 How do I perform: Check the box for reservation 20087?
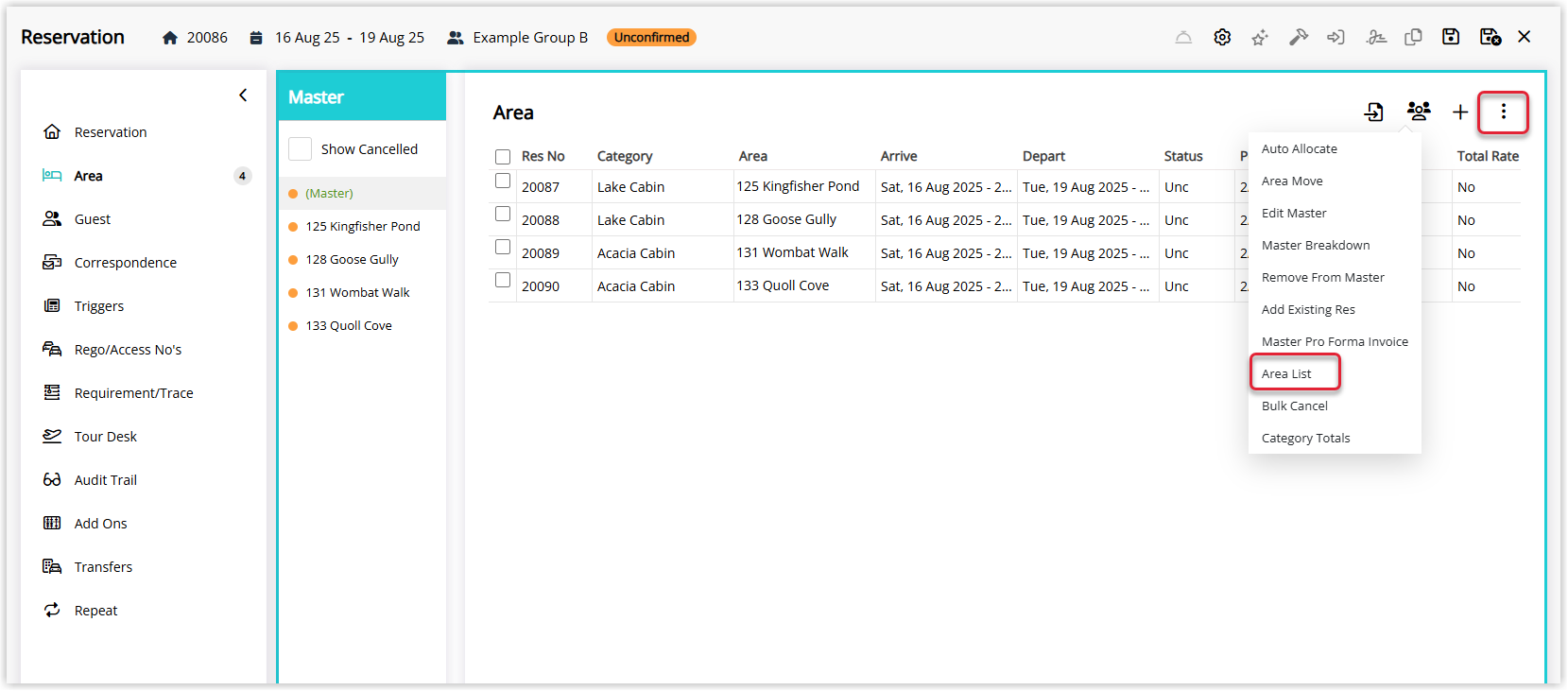point(503,181)
